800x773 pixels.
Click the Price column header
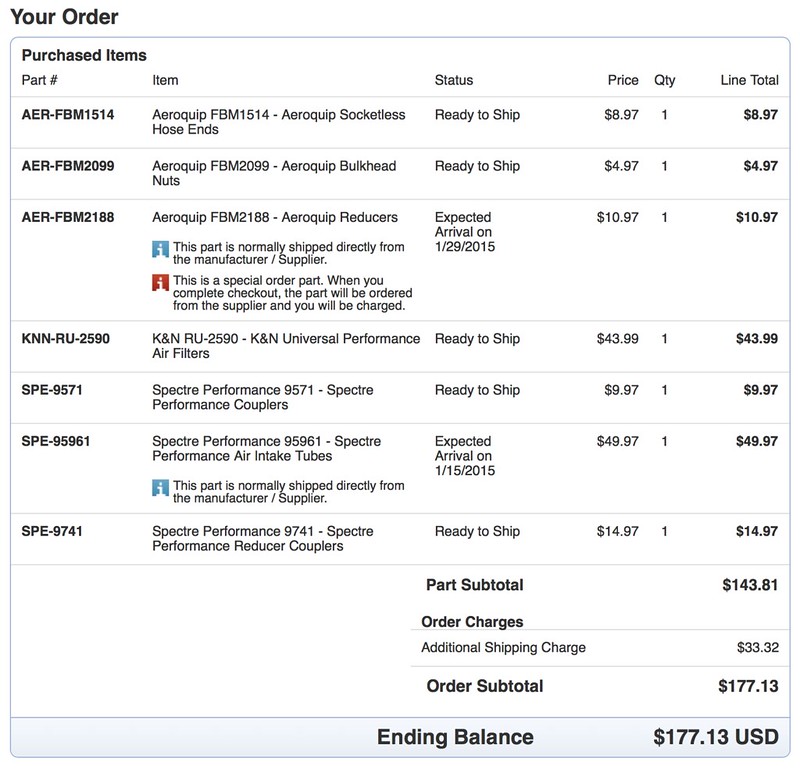(x=623, y=80)
